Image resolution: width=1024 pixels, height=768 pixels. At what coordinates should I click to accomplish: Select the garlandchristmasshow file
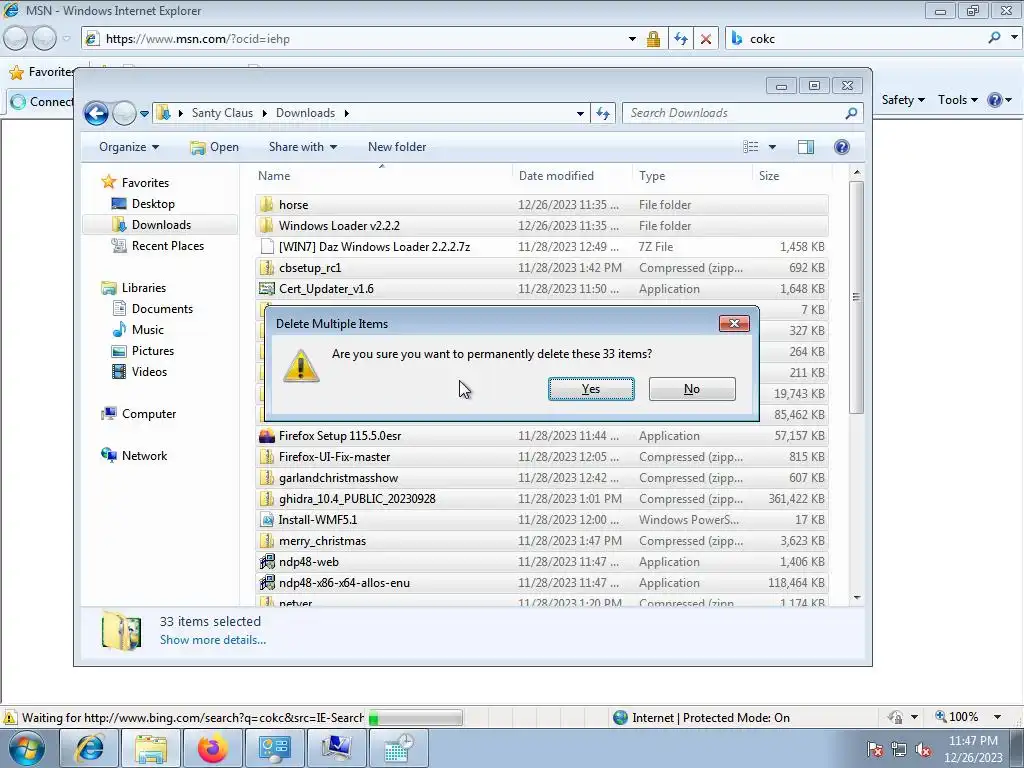[x=542, y=477]
